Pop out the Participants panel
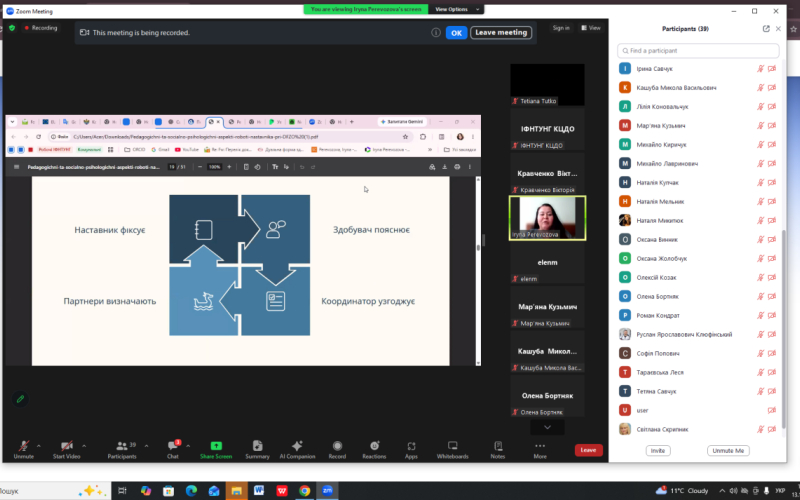 (766, 29)
